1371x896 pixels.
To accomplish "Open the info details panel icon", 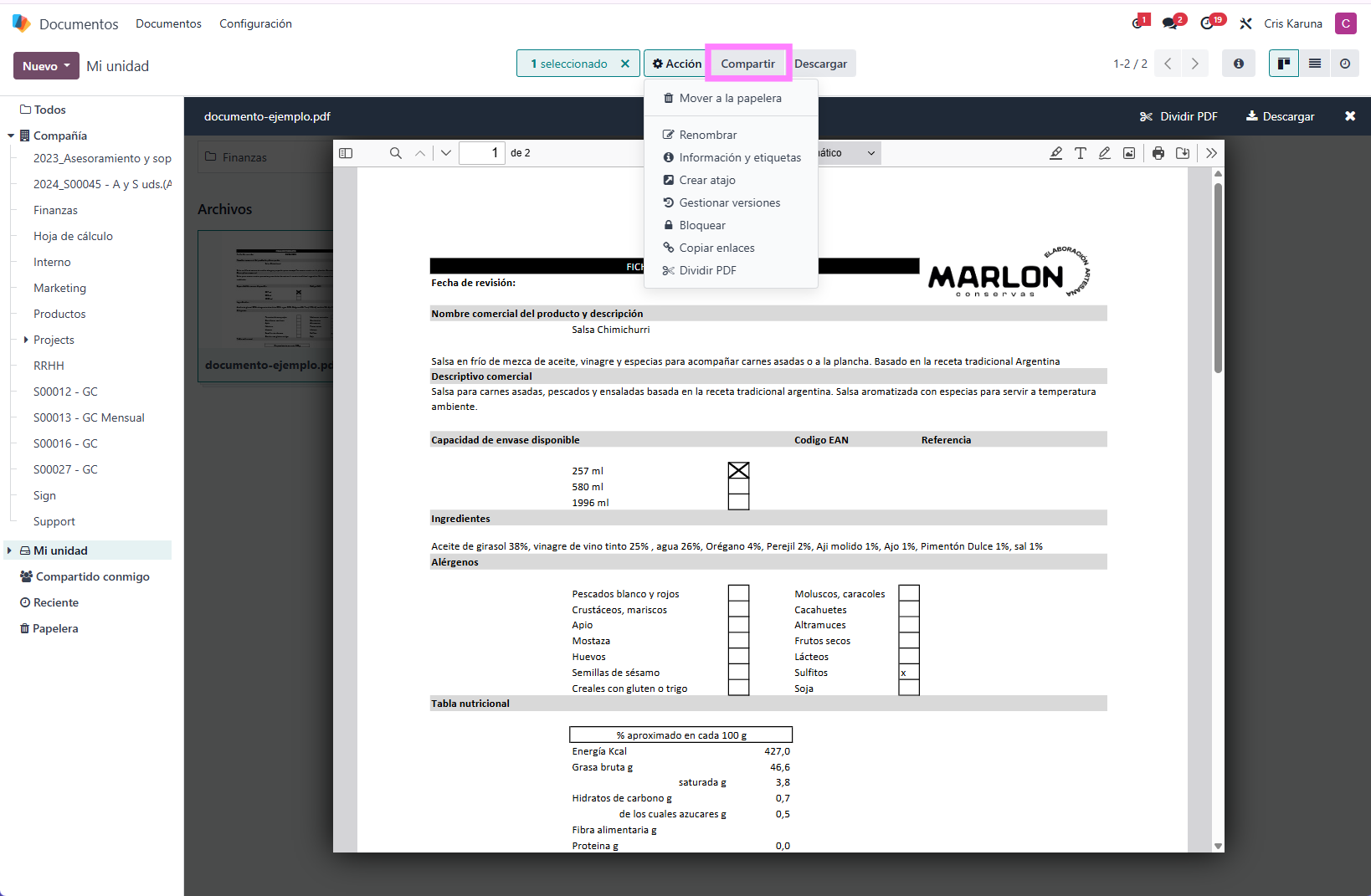I will click(1239, 64).
